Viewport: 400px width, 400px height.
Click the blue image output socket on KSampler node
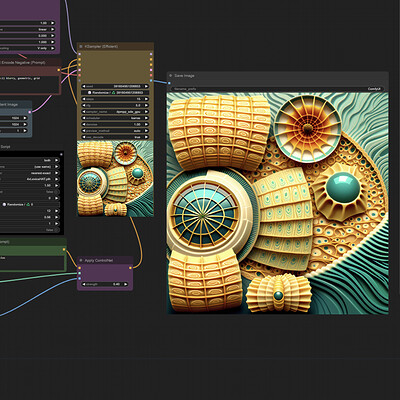pyautogui.click(x=151, y=81)
